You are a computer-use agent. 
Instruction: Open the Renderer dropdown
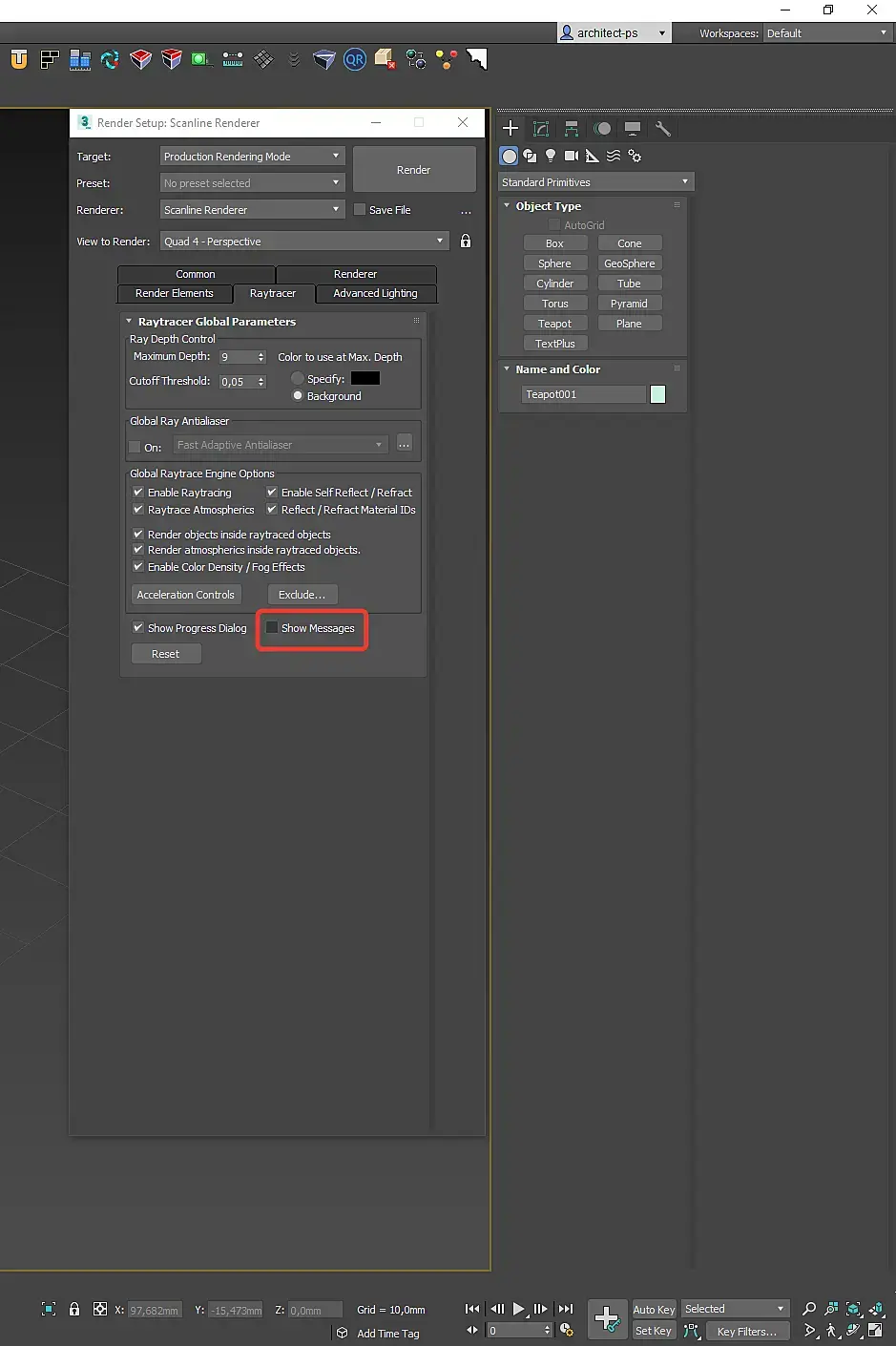pyautogui.click(x=252, y=210)
